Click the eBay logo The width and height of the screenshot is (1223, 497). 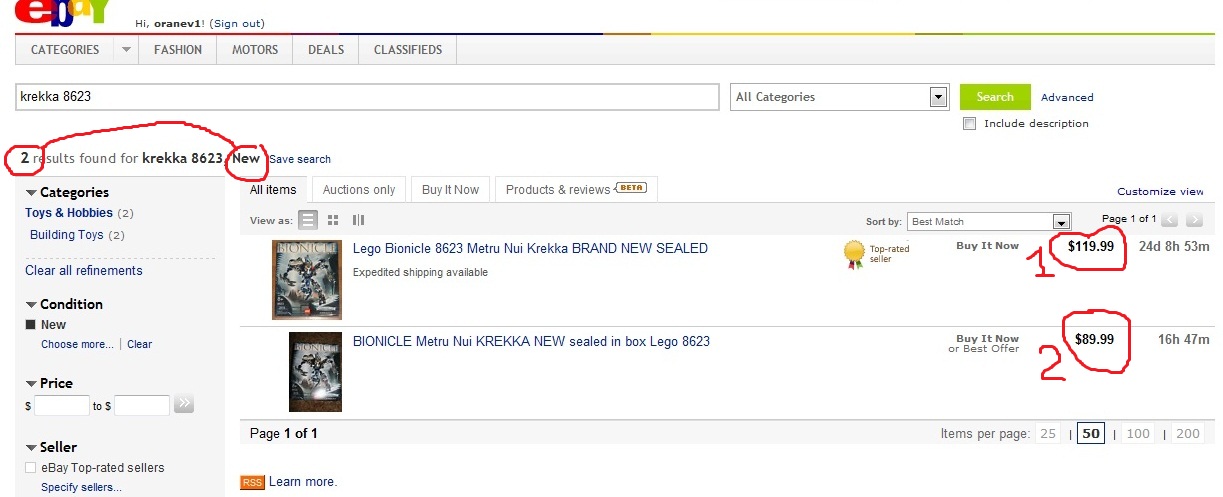point(64,13)
